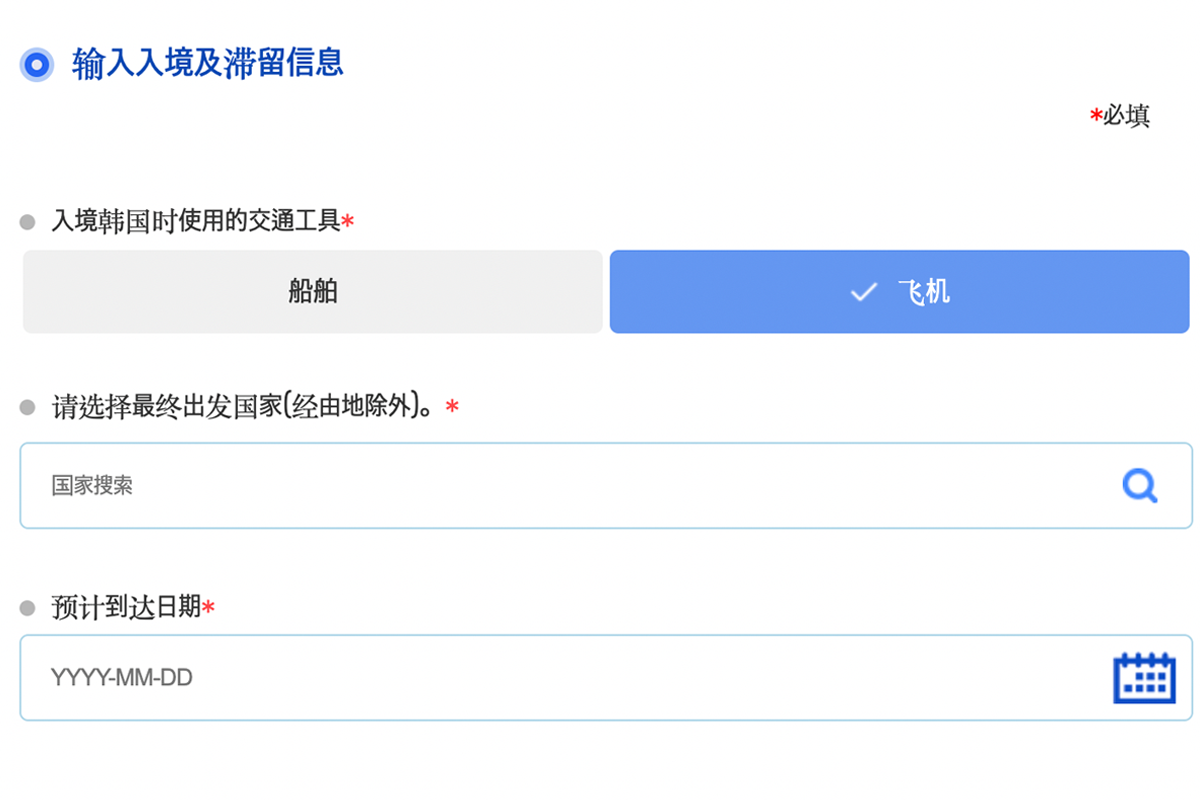Select the 输入入境及滞留信息 section header

[206, 63]
